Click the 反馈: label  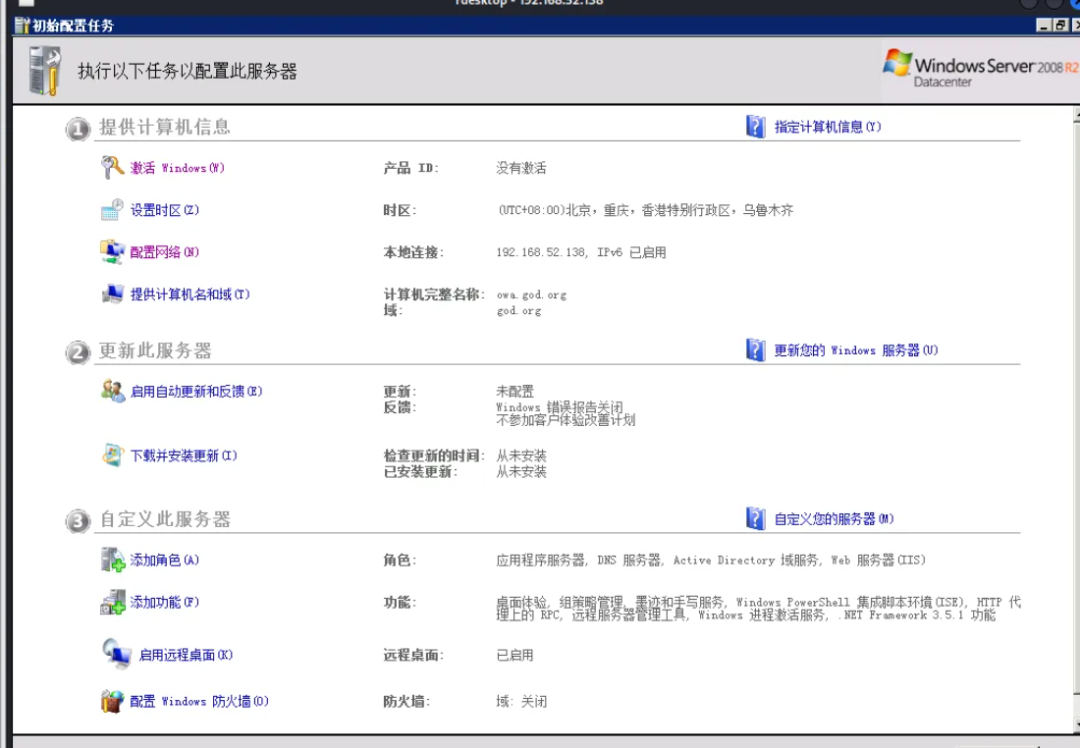(399, 408)
